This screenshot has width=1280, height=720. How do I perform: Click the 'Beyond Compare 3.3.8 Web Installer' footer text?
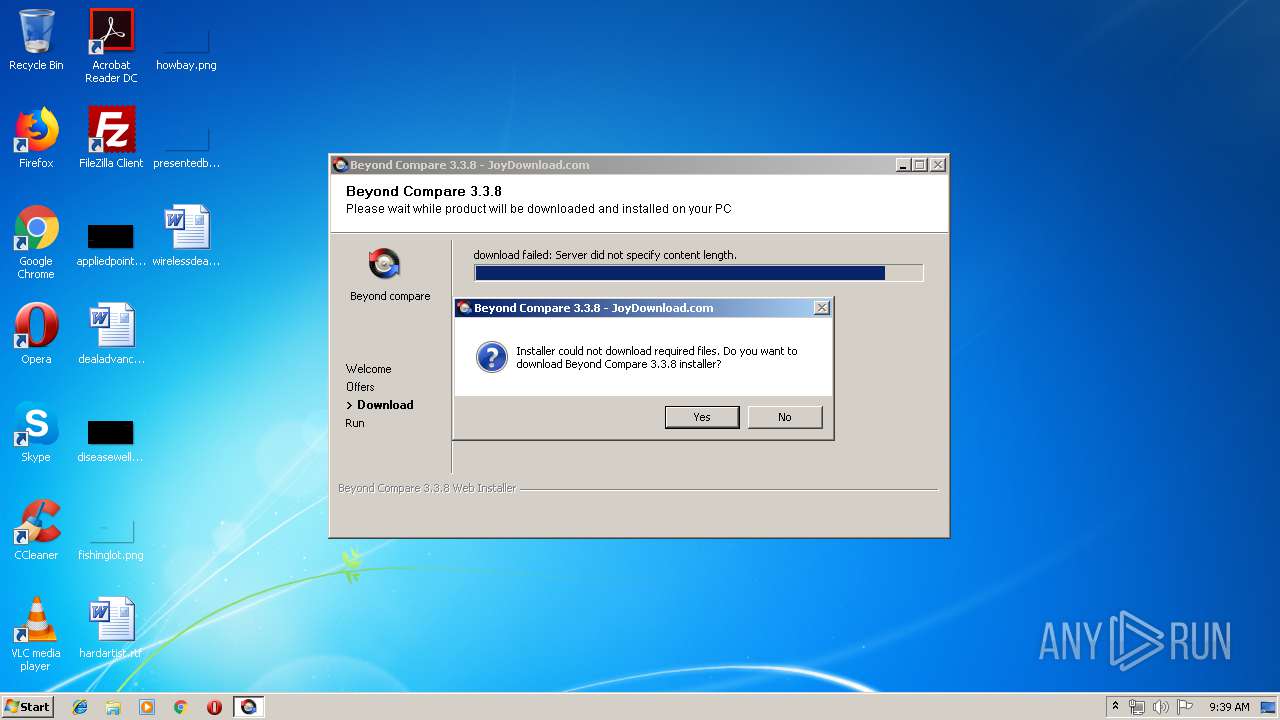pos(427,488)
